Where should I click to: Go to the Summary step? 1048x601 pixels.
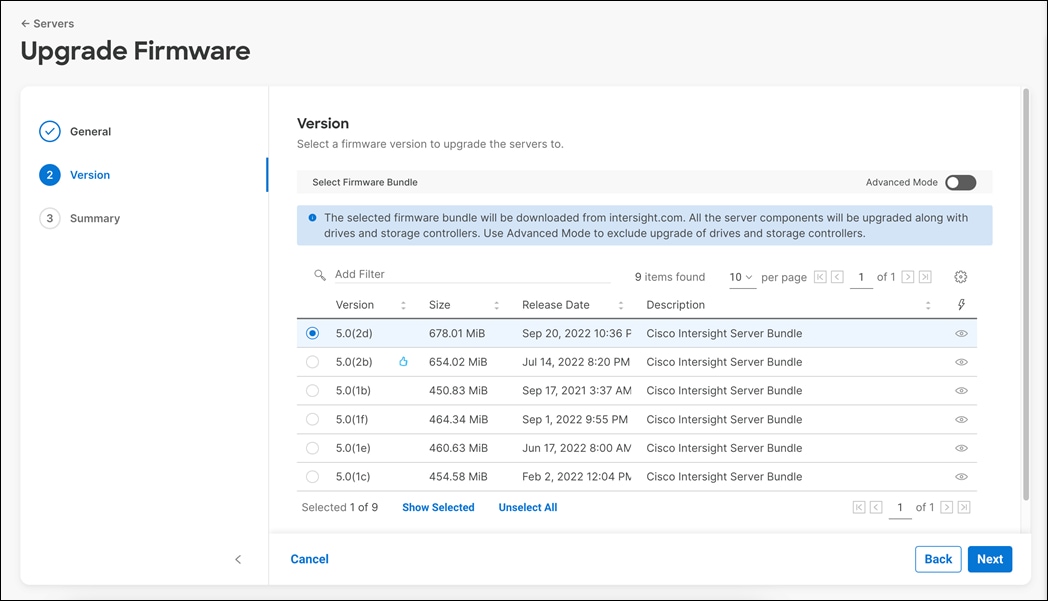tap(96, 218)
